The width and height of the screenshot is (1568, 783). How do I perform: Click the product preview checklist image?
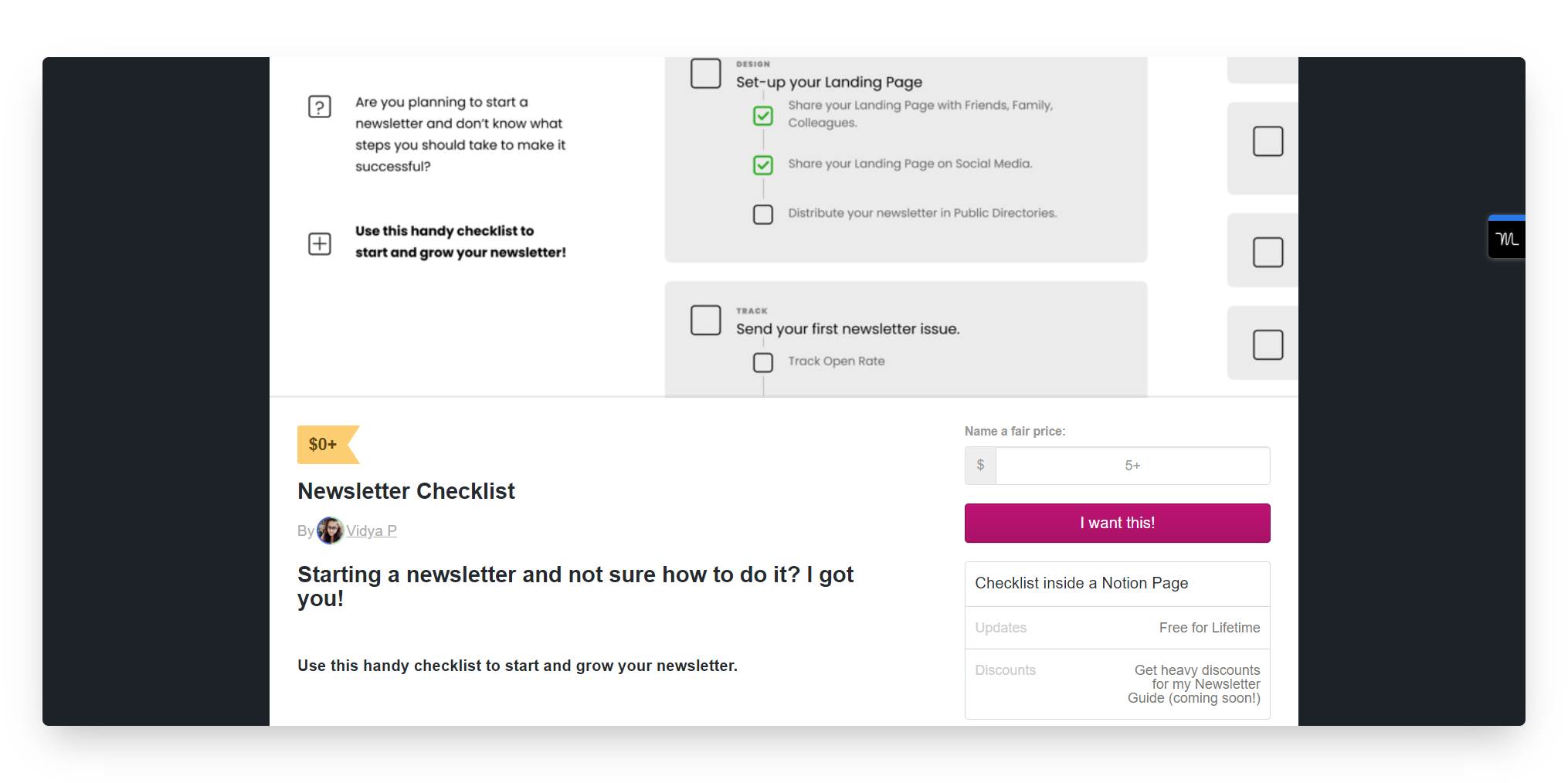pyautogui.click(x=783, y=227)
